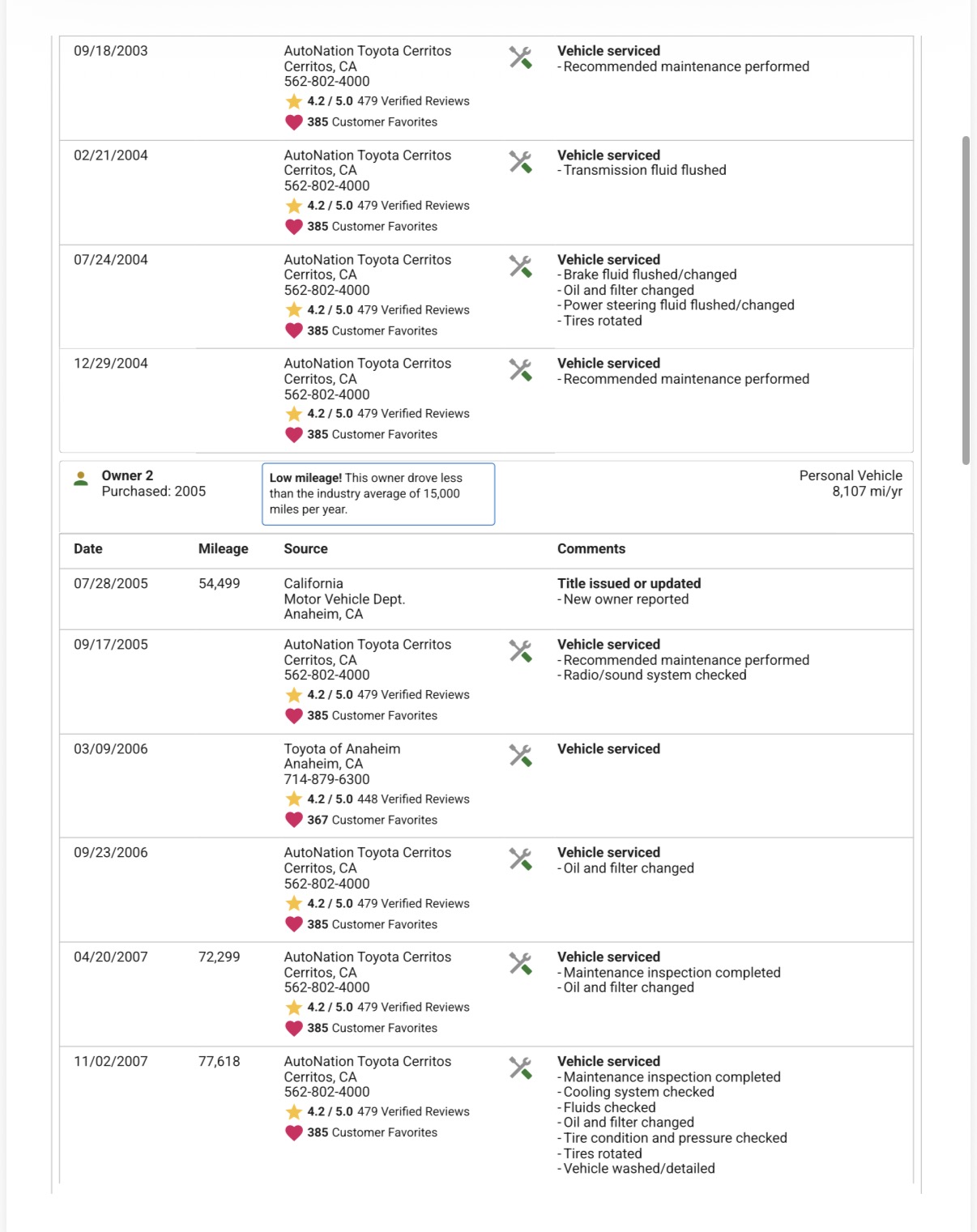
Task: Click the service wrench icon for 09/18/2003
Action: point(520,58)
